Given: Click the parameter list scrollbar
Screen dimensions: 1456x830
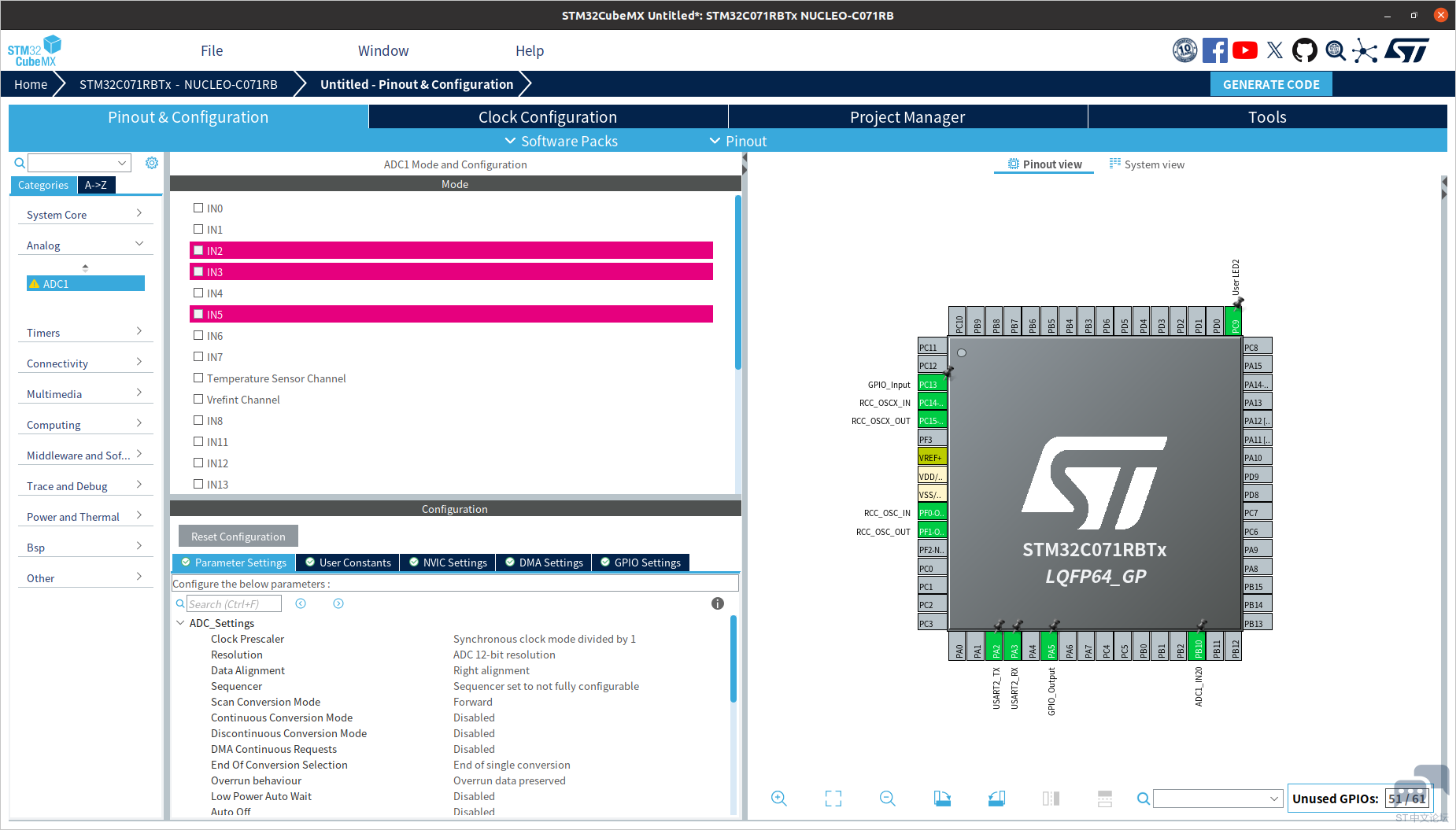Looking at the screenshot, I should [734, 658].
